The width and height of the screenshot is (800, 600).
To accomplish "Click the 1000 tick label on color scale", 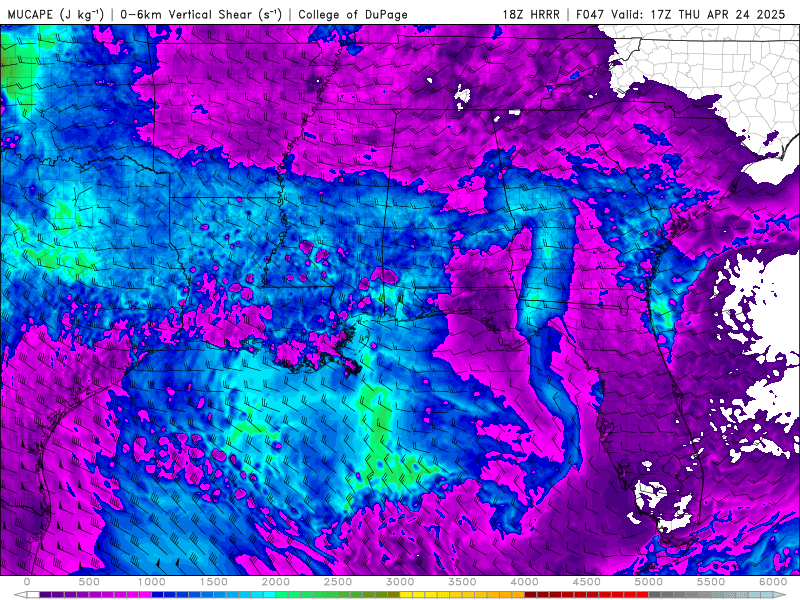I will pos(152,582).
